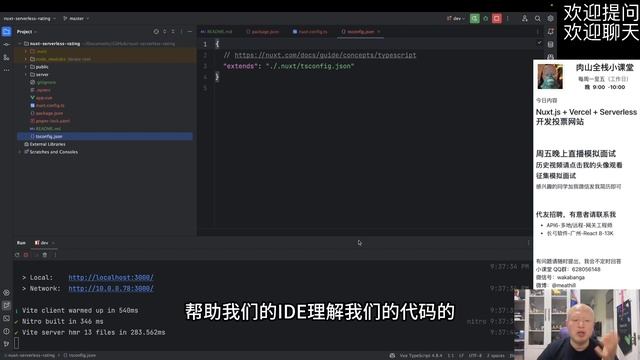The height and width of the screenshot is (360, 640).
Task: Show more tool windows ellipsis icon
Action: tap(7, 70)
